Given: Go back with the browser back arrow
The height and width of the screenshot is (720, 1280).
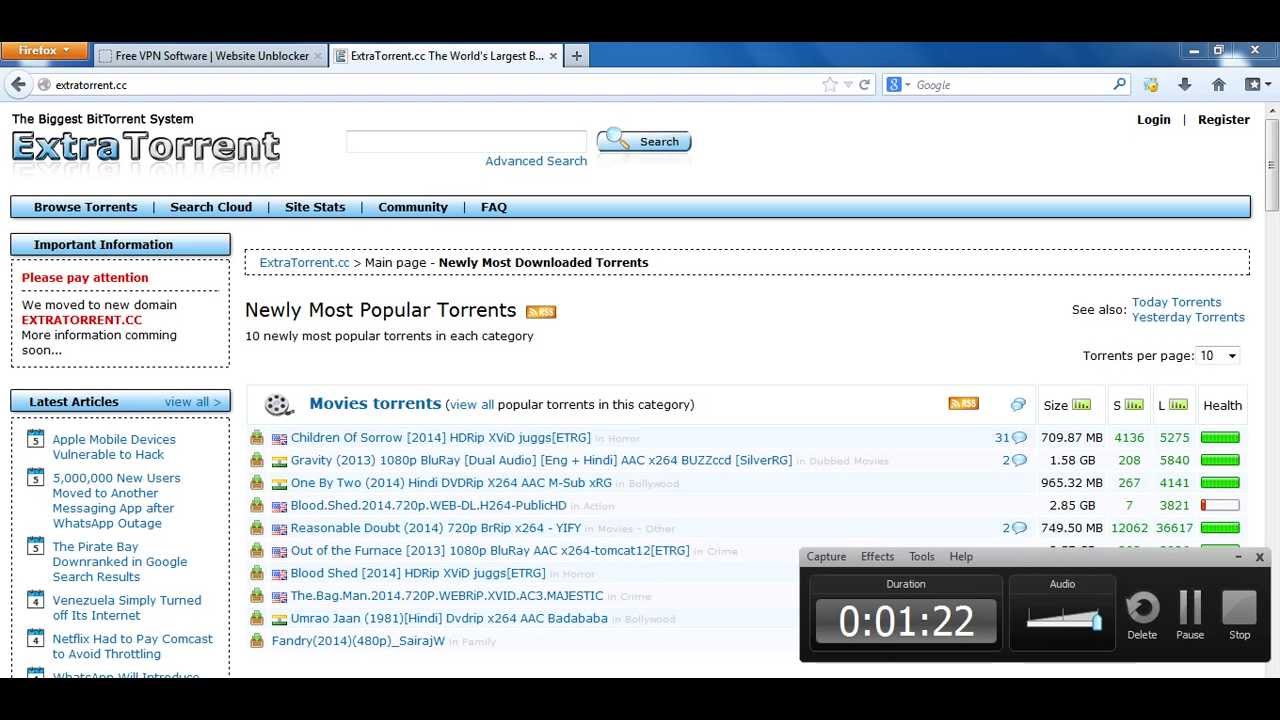Looking at the screenshot, I should [18, 85].
